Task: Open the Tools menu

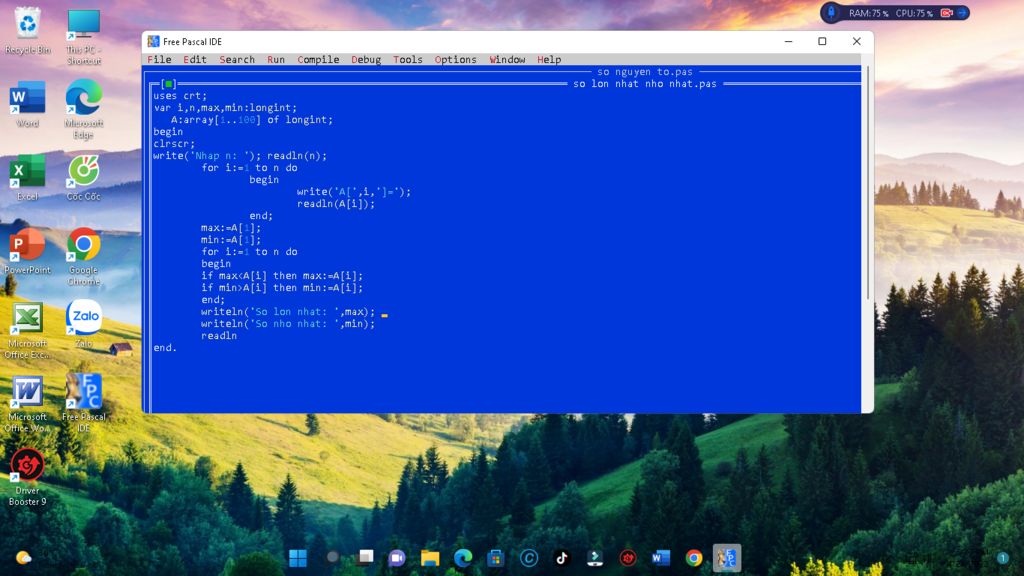Action: point(408,59)
